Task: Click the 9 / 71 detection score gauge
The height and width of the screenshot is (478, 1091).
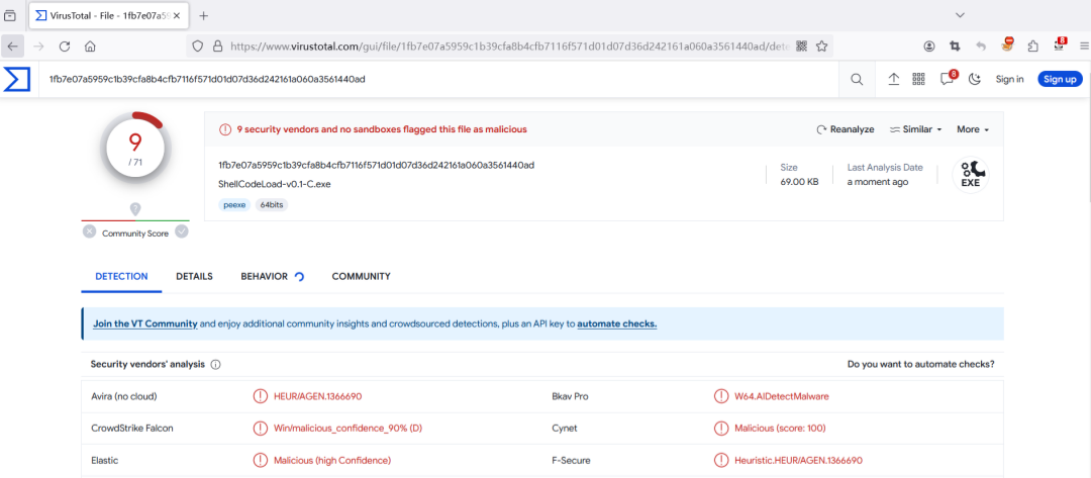Action: point(135,147)
